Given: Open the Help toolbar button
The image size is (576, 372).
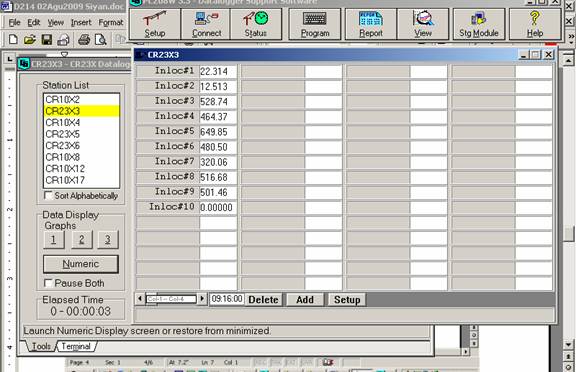Looking at the screenshot, I should pos(535,24).
